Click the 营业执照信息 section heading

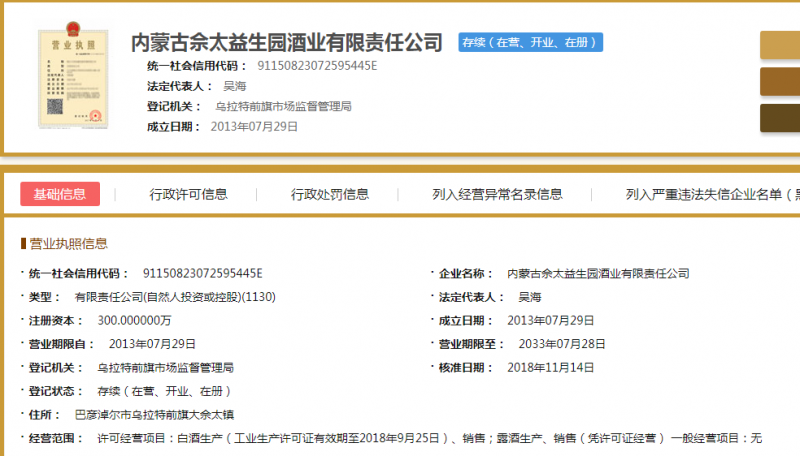tap(68, 243)
